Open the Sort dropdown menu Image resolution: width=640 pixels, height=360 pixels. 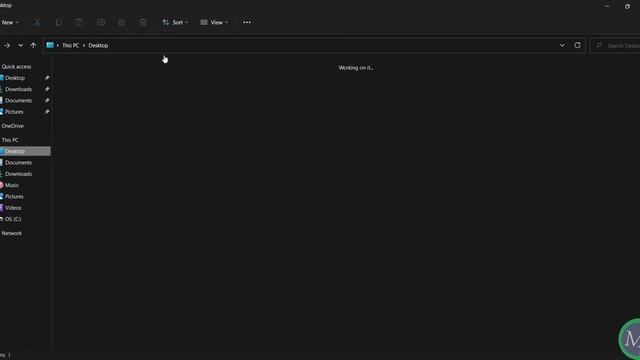tap(175, 22)
